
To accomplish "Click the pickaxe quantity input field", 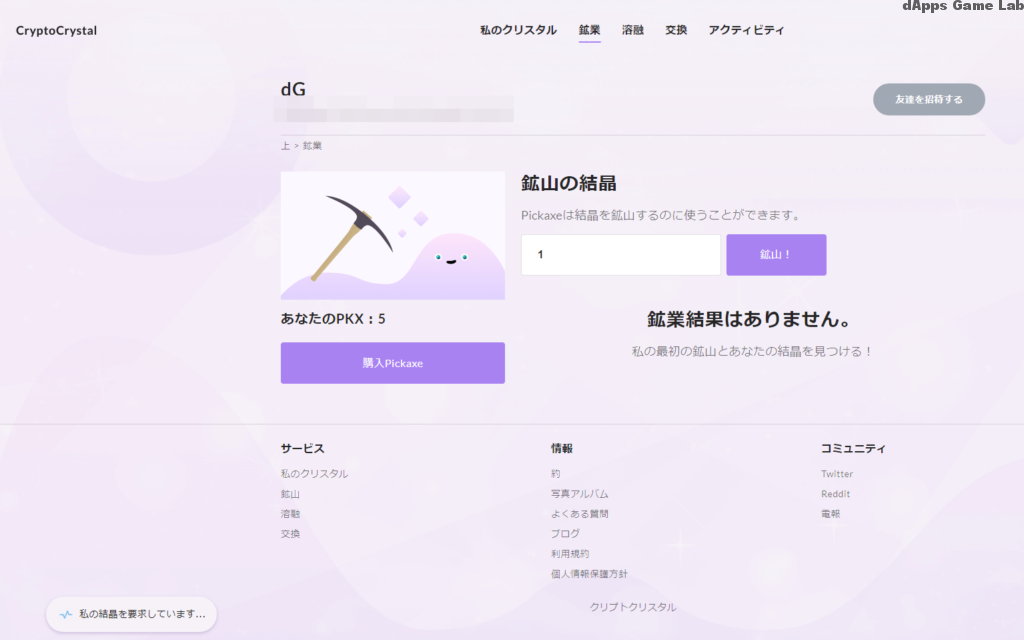I will click(x=620, y=255).
